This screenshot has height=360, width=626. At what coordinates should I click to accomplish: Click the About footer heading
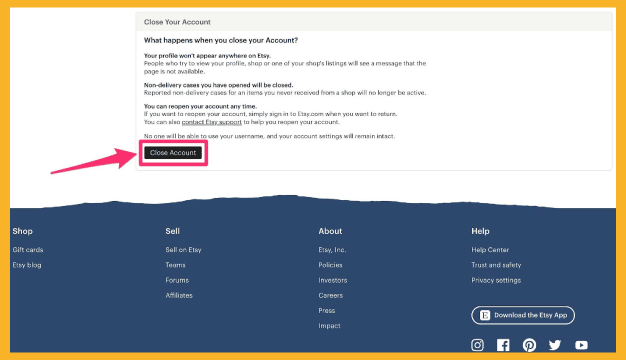(x=330, y=231)
